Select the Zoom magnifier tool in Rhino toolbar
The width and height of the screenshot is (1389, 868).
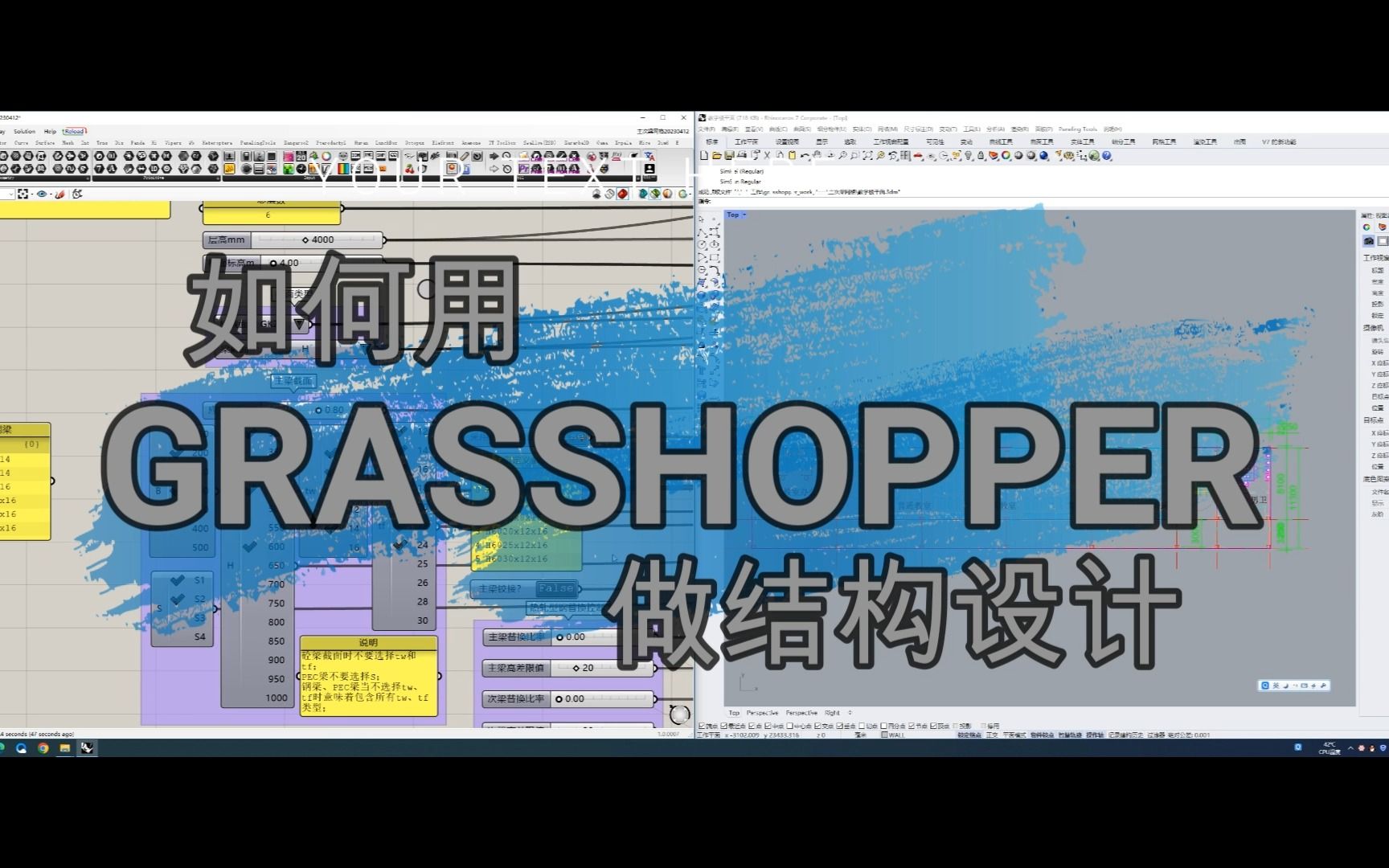pos(842,156)
